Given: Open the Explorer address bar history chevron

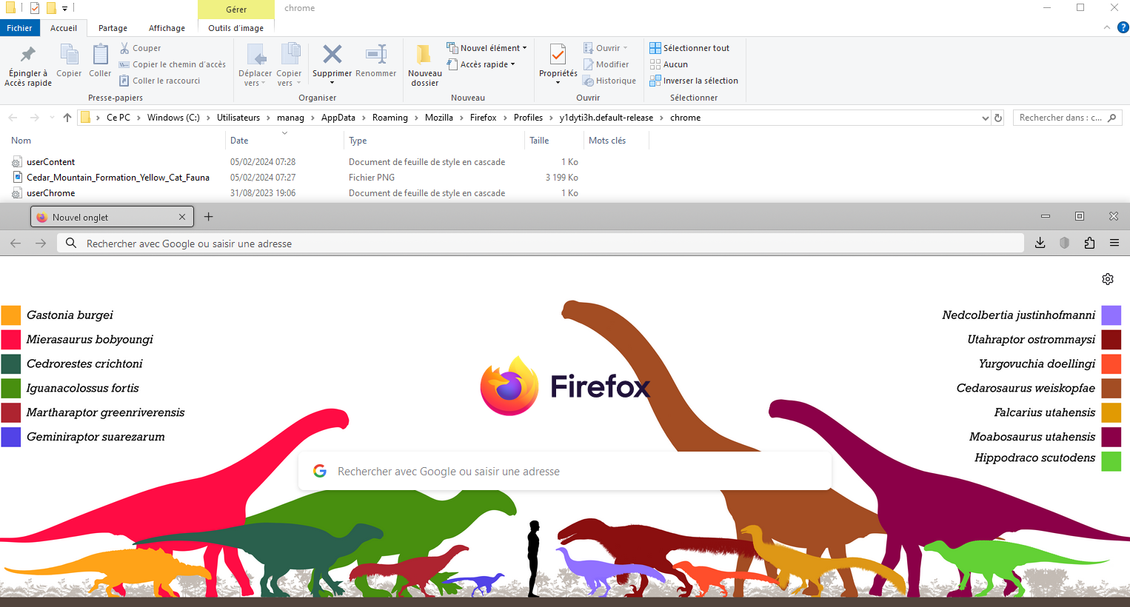Looking at the screenshot, I should click(x=985, y=118).
